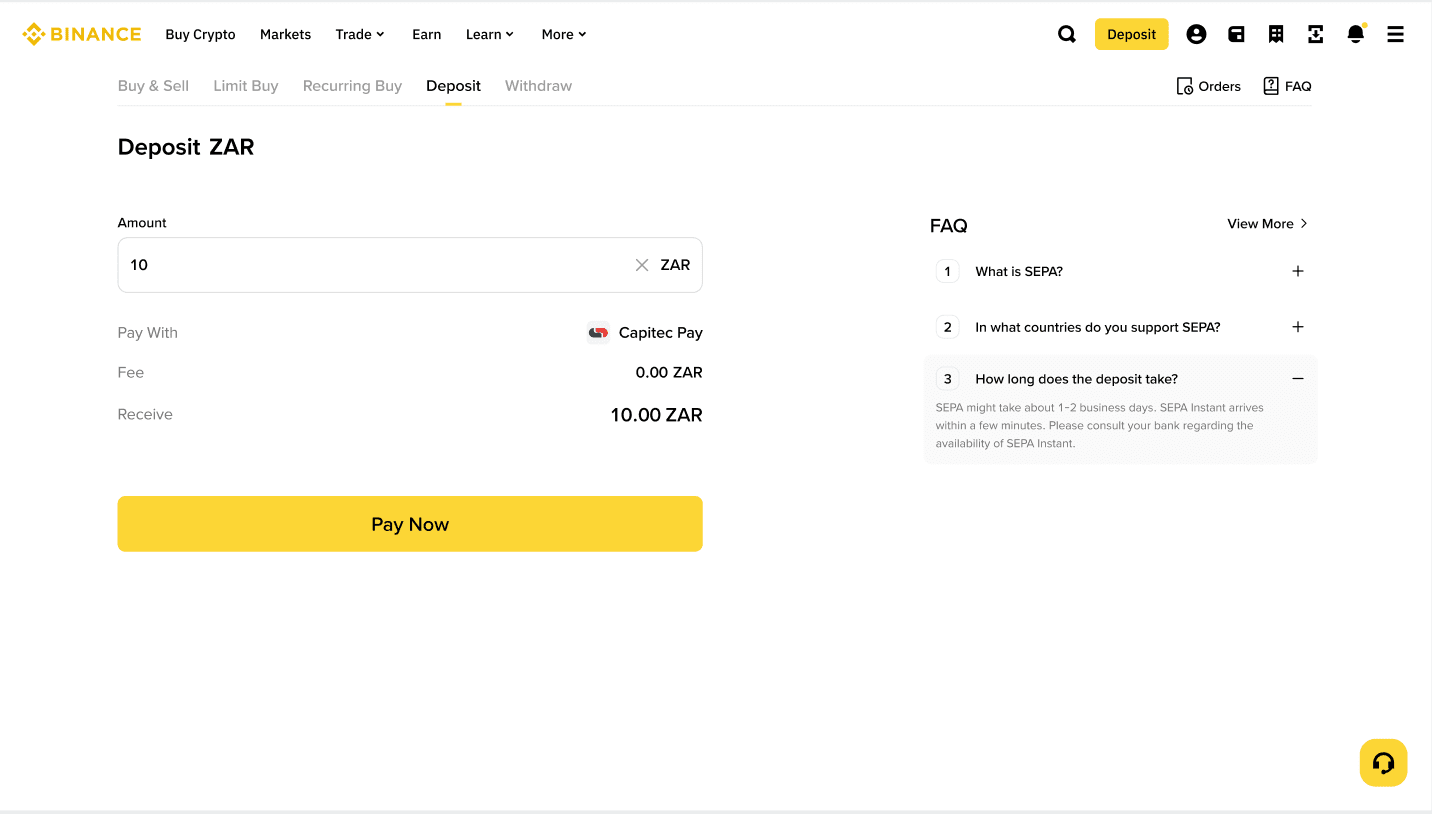Clear the amount with the X icon
This screenshot has width=1432, height=814.
point(642,265)
